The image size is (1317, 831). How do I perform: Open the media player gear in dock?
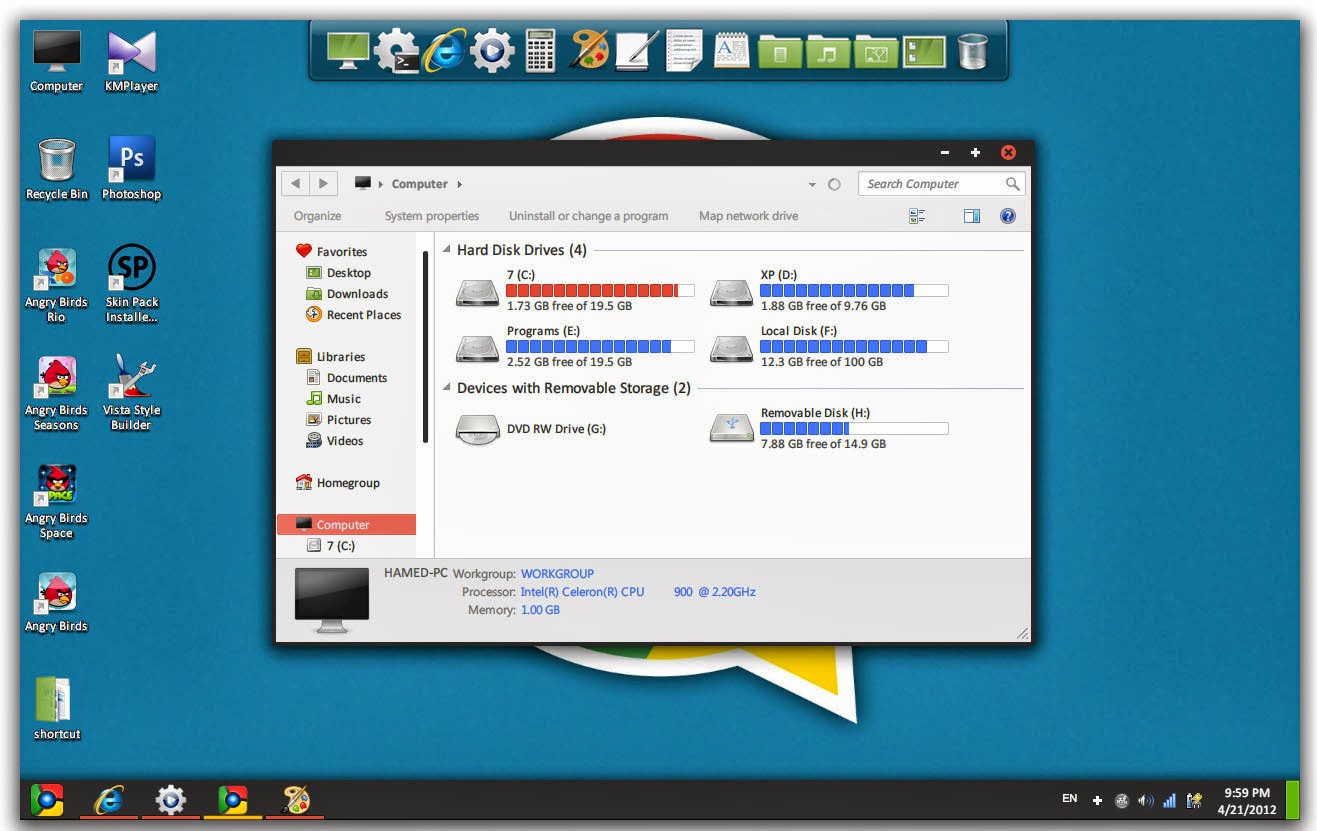(492, 50)
